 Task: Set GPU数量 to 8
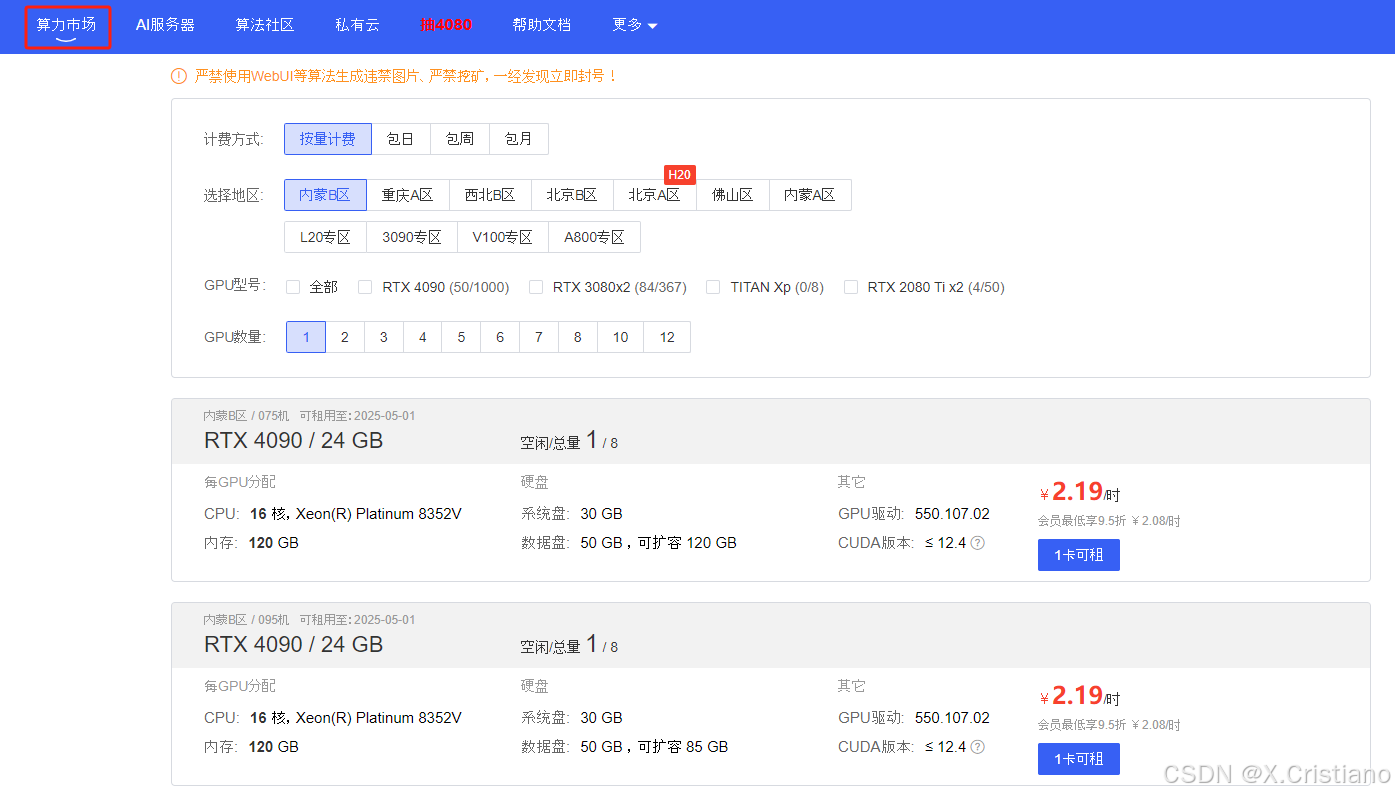tap(578, 337)
